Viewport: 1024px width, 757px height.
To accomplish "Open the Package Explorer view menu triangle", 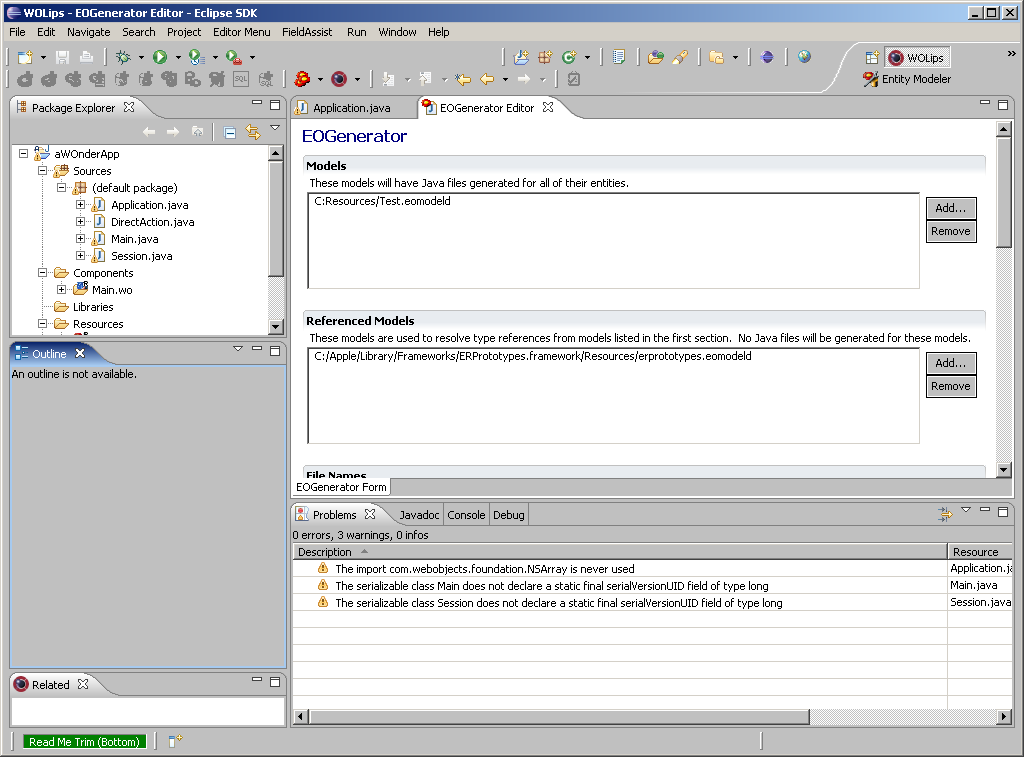I will point(275,128).
